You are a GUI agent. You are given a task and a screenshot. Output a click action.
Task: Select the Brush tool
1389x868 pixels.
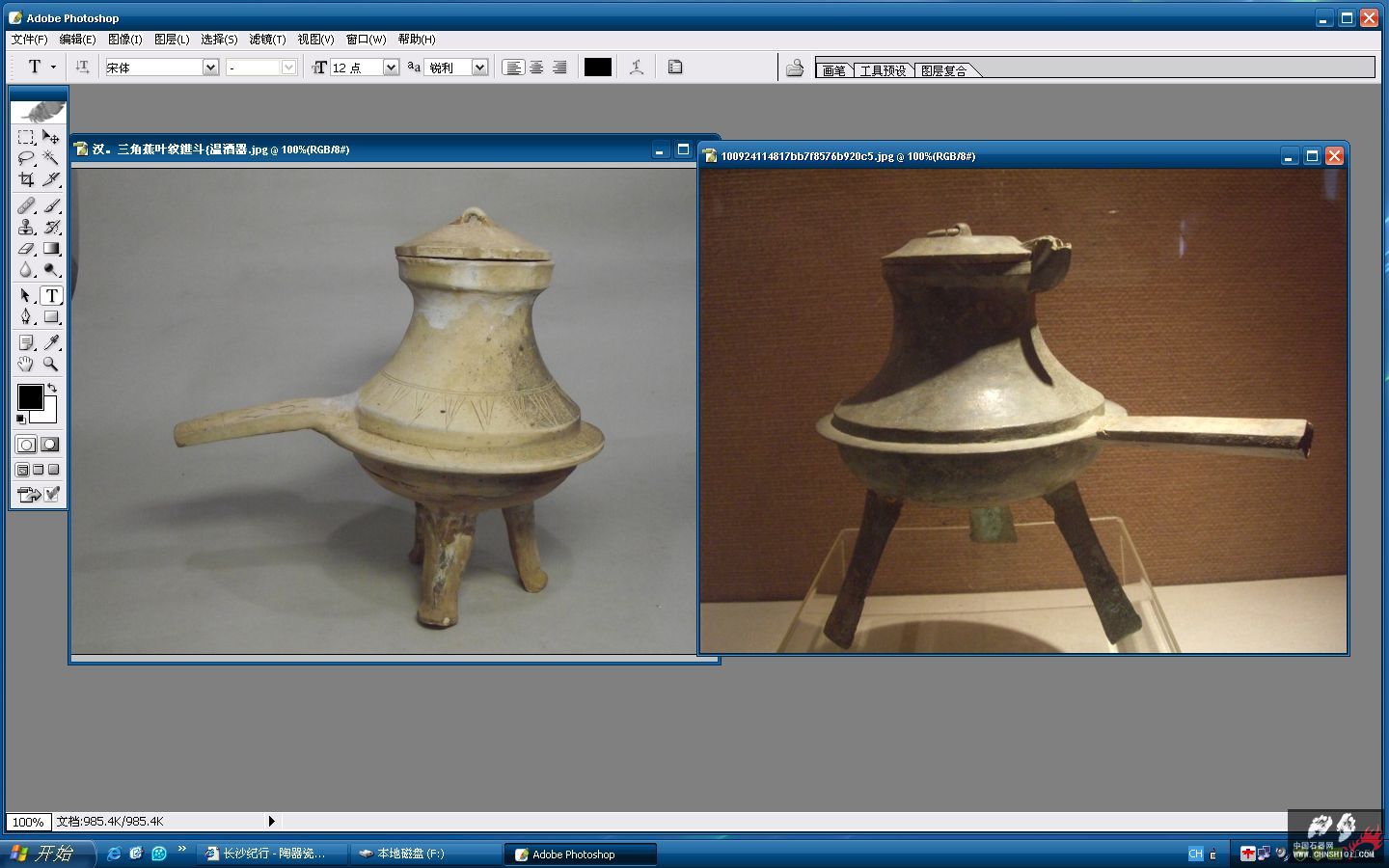(x=51, y=205)
